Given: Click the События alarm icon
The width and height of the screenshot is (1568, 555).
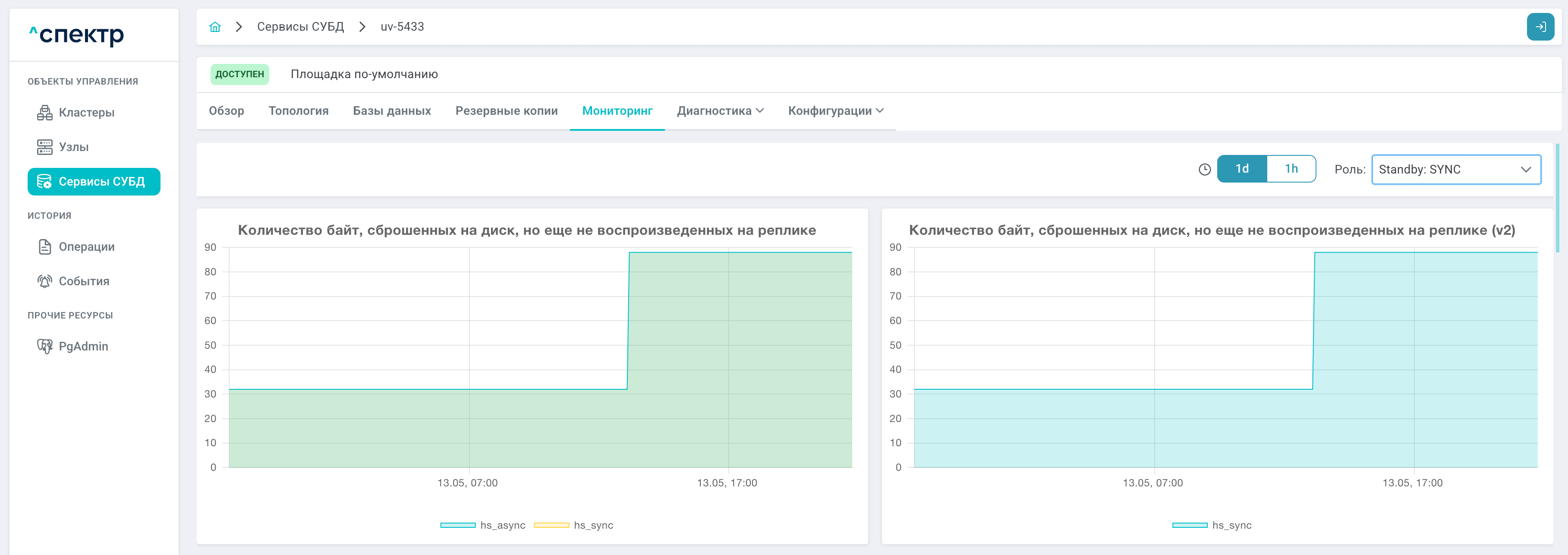Looking at the screenshot, I should [x=44, y=281].
